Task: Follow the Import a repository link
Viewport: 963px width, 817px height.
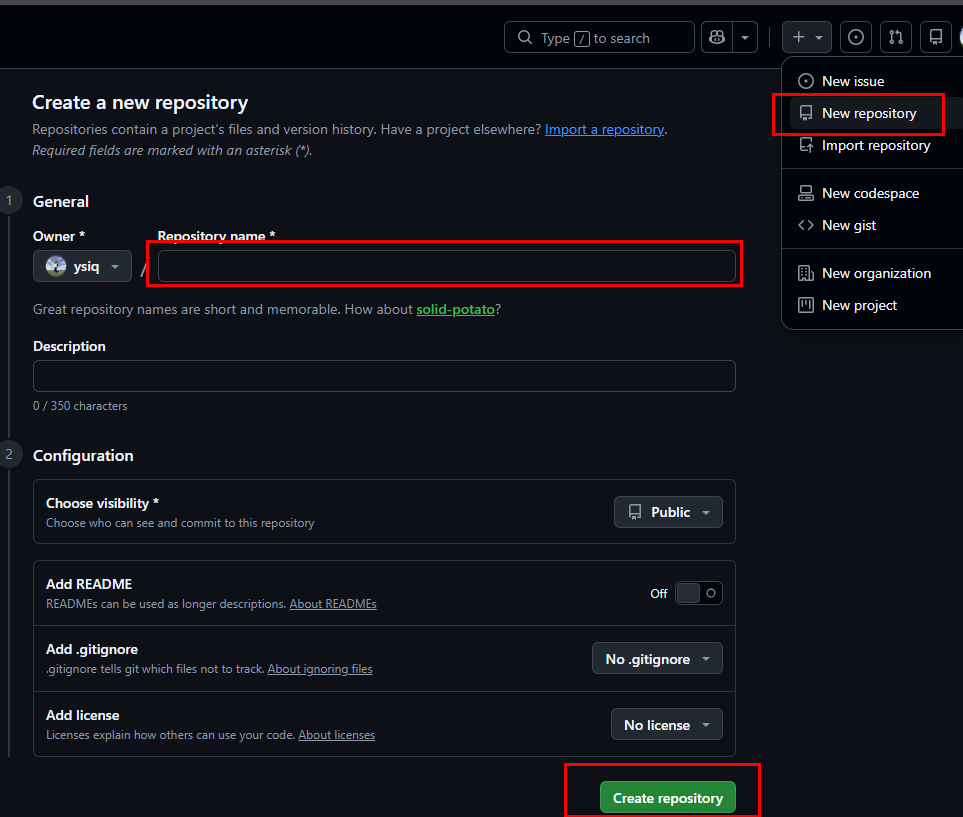Action: (x=604, y=129)
